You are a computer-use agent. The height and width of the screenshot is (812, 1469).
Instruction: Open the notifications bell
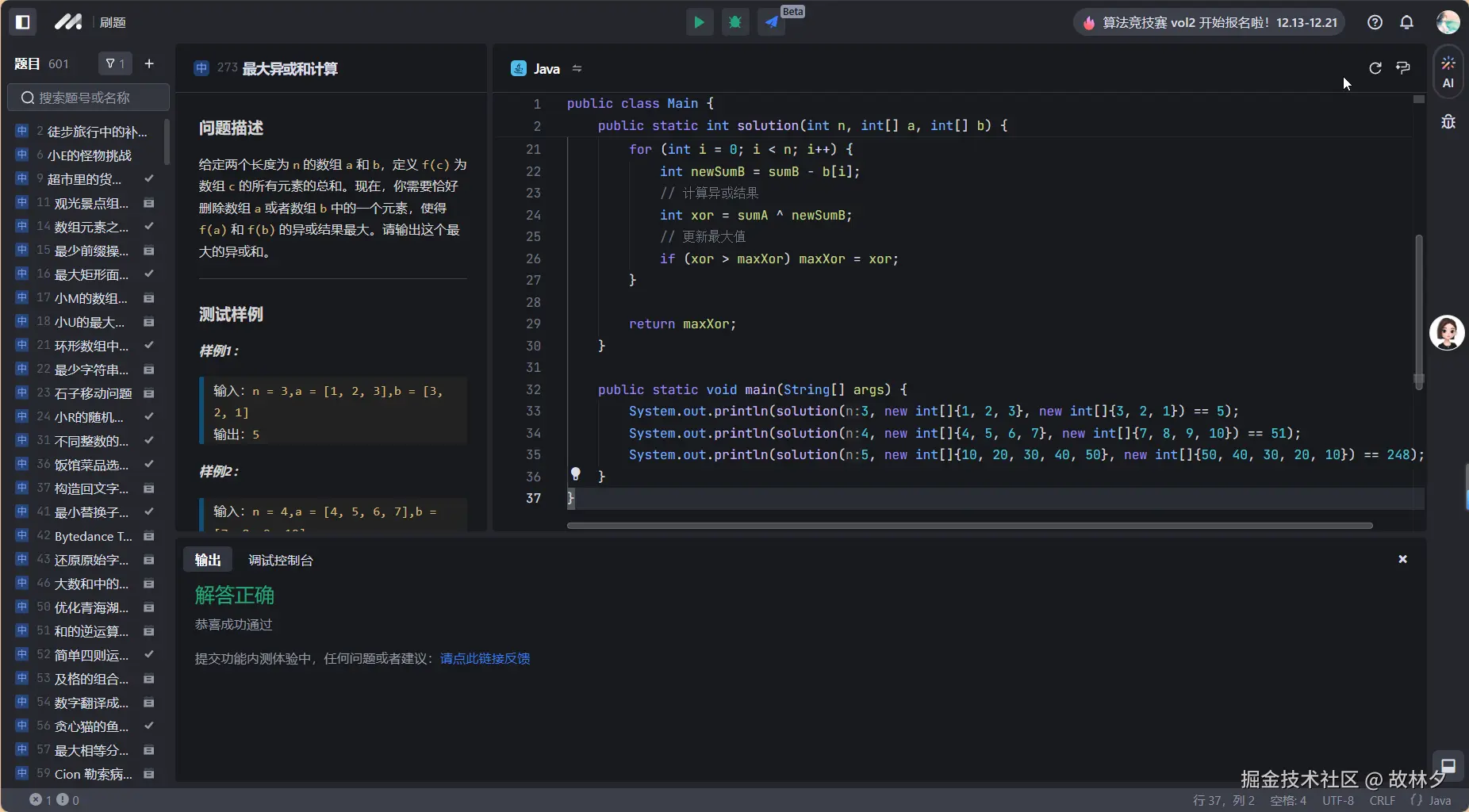click(x=1406, y=22)
